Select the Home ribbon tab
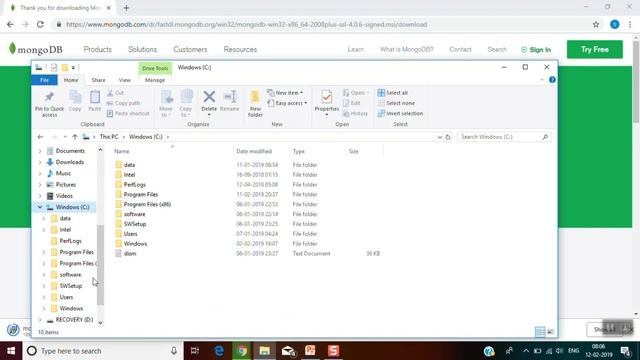 click(x=71, y=80)
